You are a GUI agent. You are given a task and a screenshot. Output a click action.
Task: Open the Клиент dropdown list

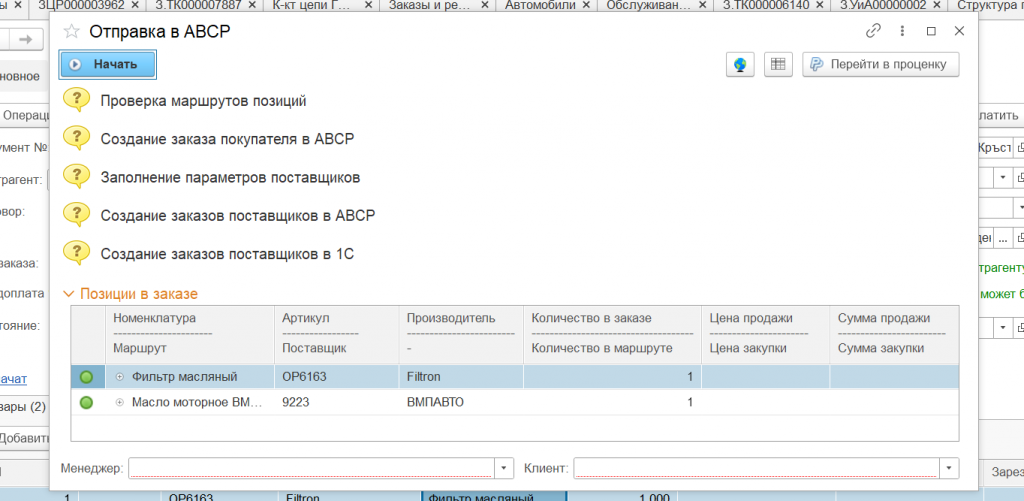(948, 468)
